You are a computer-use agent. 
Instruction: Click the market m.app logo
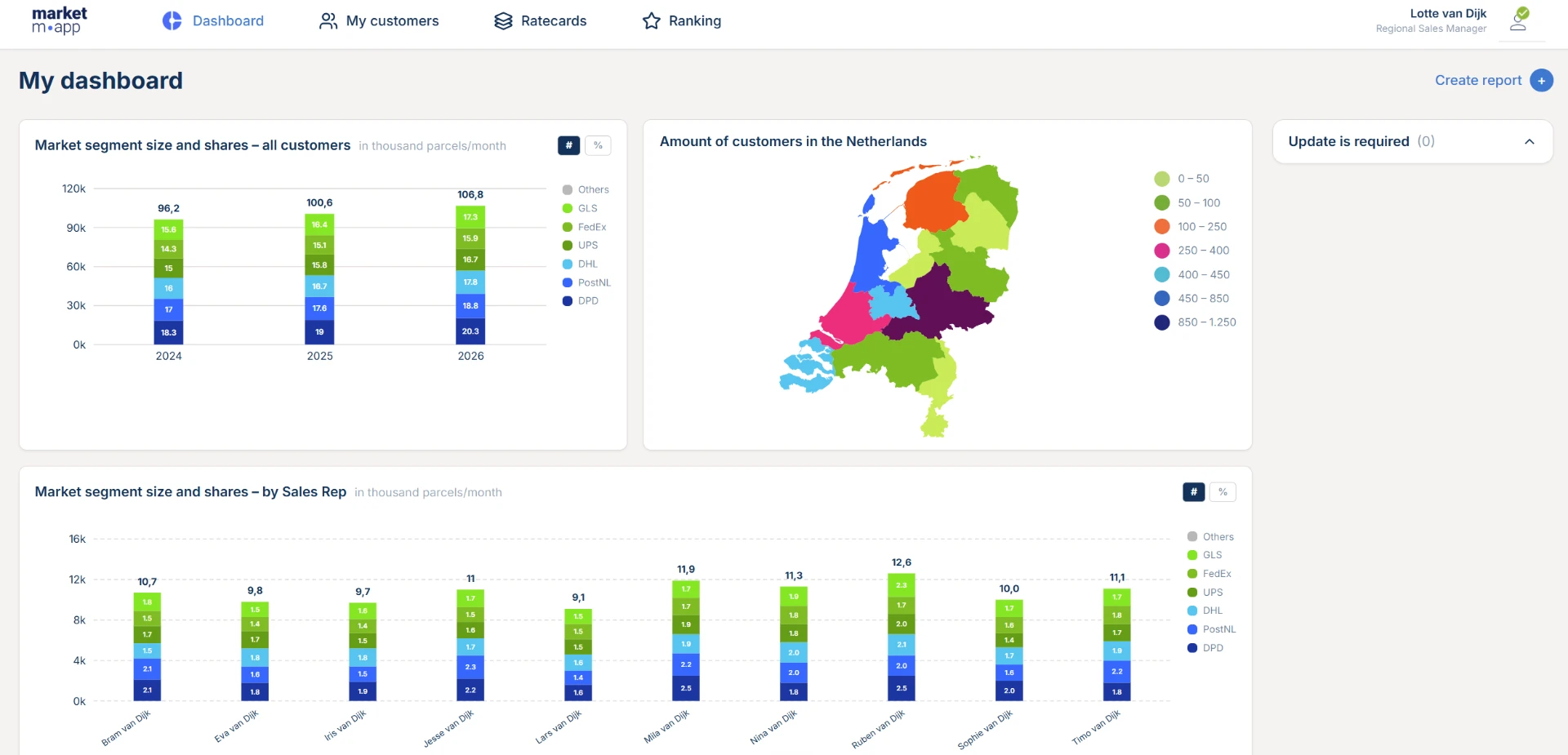(59, 20)
